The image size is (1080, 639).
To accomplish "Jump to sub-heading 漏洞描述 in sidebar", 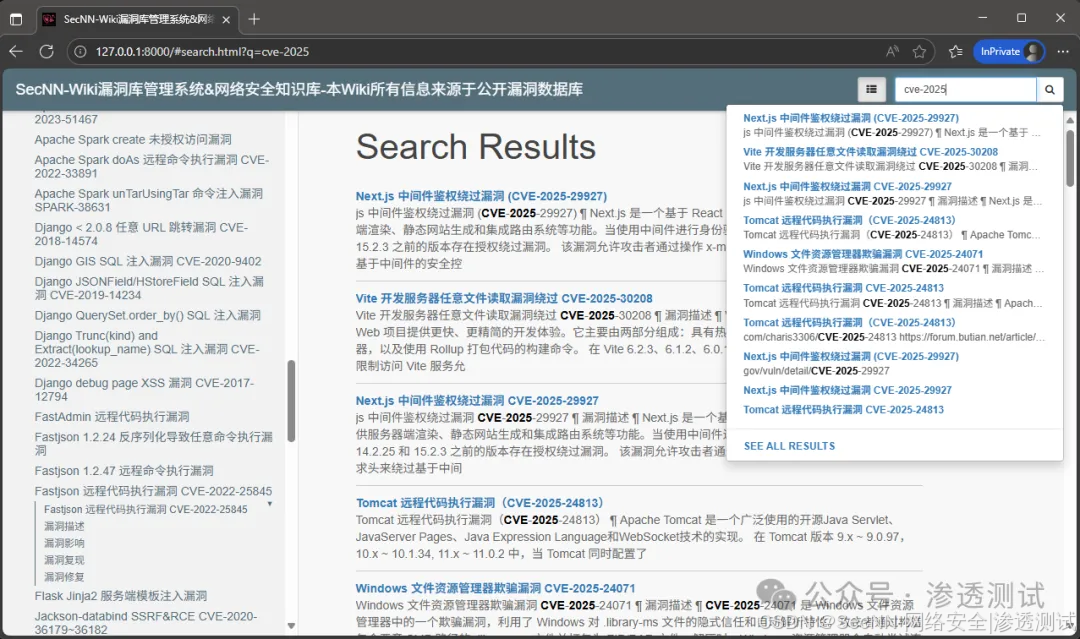I will (x=64, y=526).
